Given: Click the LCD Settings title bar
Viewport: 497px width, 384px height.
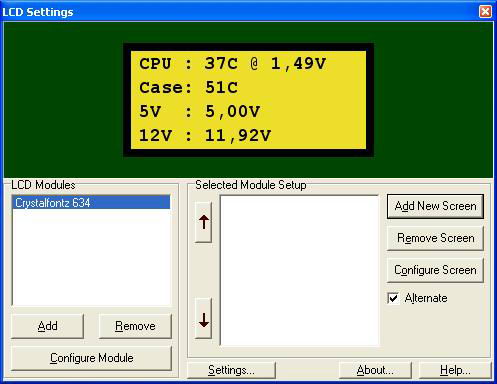Looking at the screenshot, I should tap(240, 11).
